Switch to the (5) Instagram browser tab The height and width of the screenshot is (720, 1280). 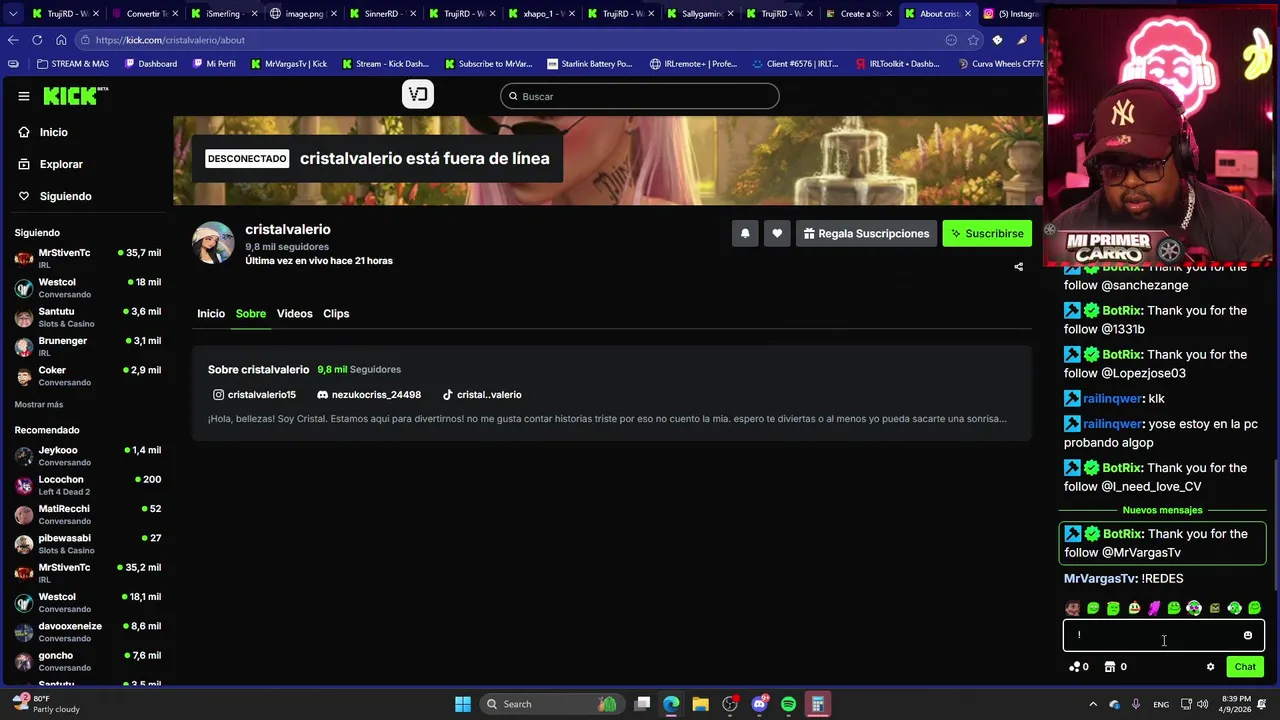1010,14
